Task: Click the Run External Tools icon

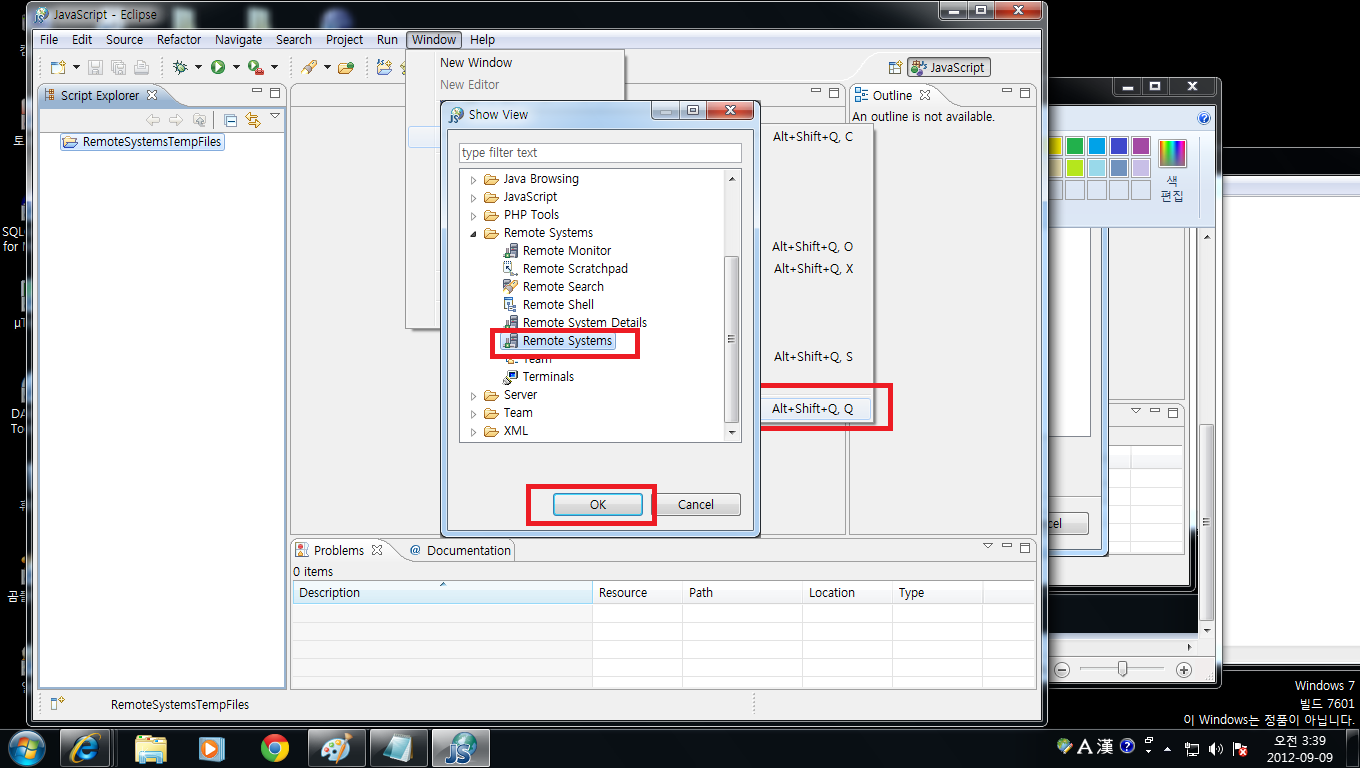Action: coord(255,67)
